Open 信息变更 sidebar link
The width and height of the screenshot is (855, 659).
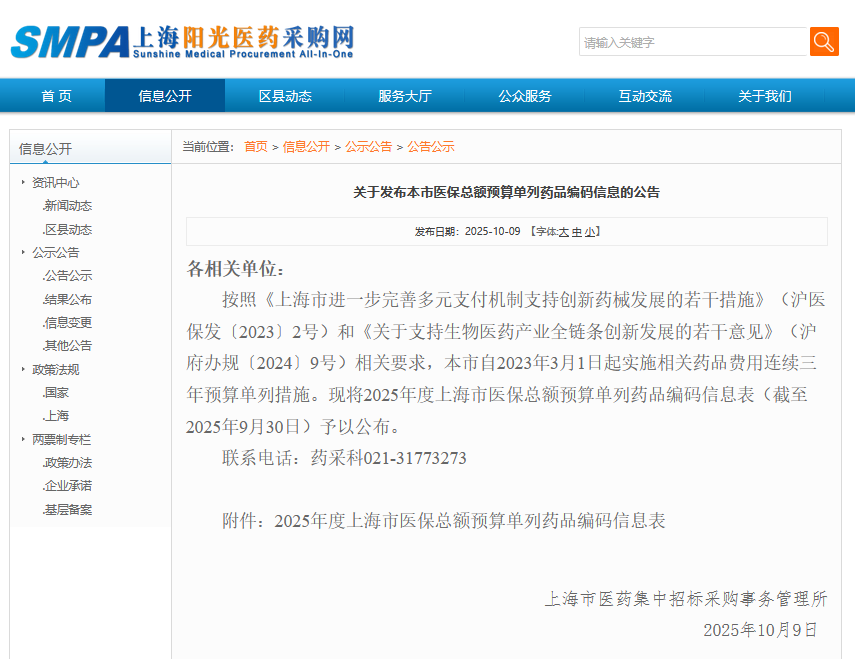pos(68,322)
